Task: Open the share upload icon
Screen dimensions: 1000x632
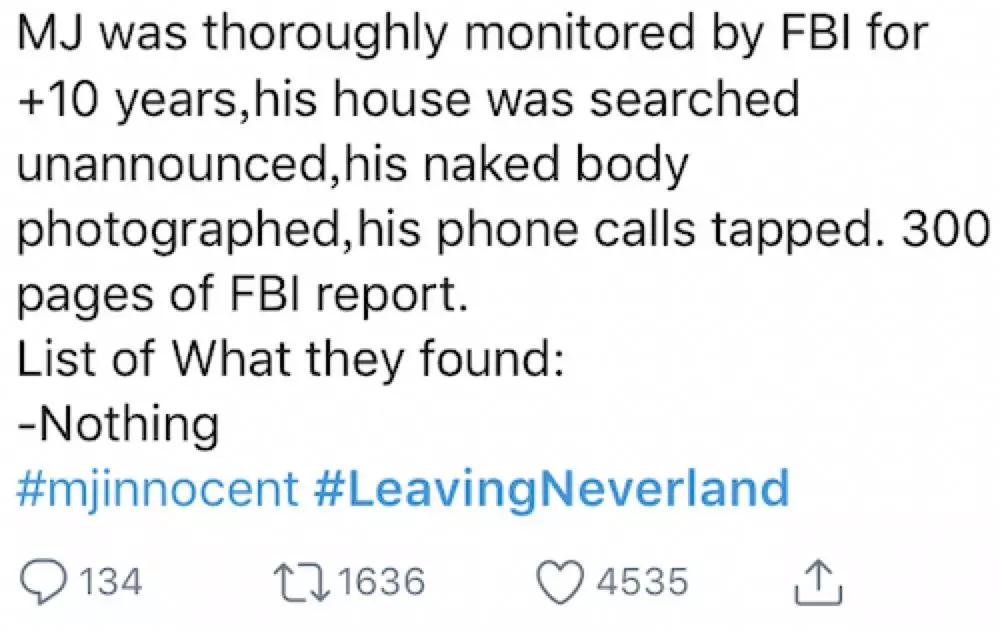Action: pos(819,582)
